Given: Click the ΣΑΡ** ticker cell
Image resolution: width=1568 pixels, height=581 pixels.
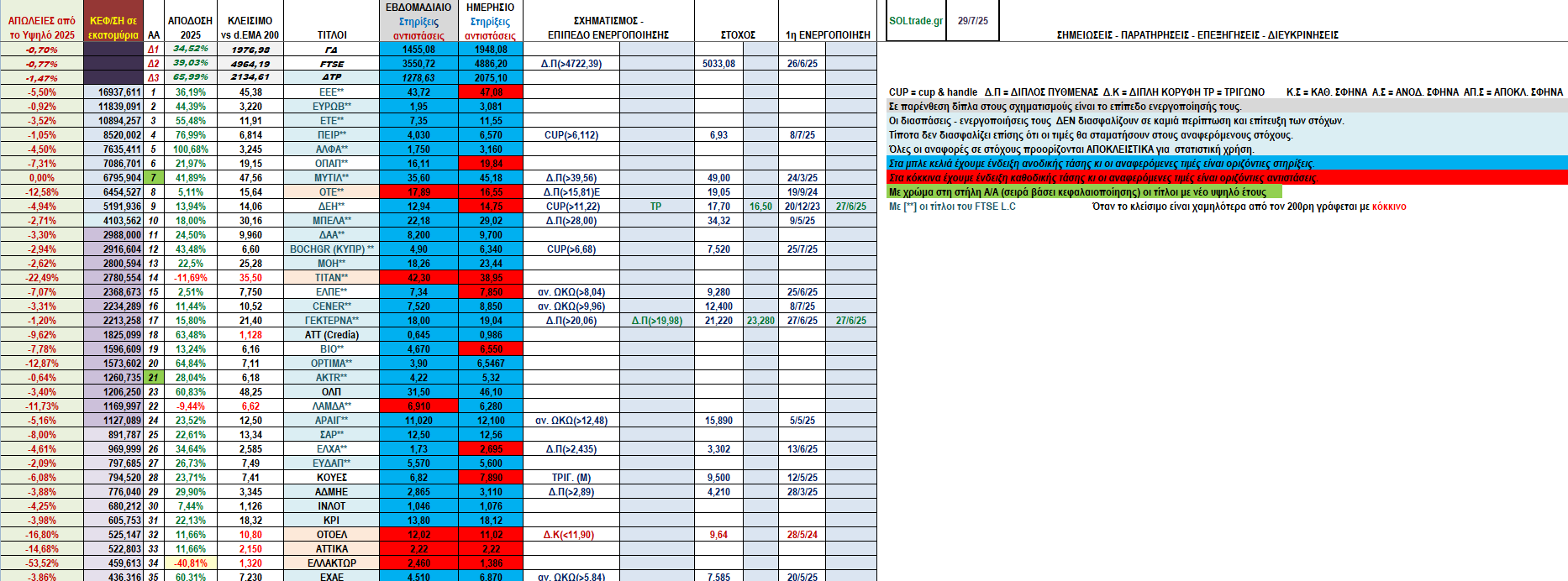Looking at the screenshot, I should (332, 435).
